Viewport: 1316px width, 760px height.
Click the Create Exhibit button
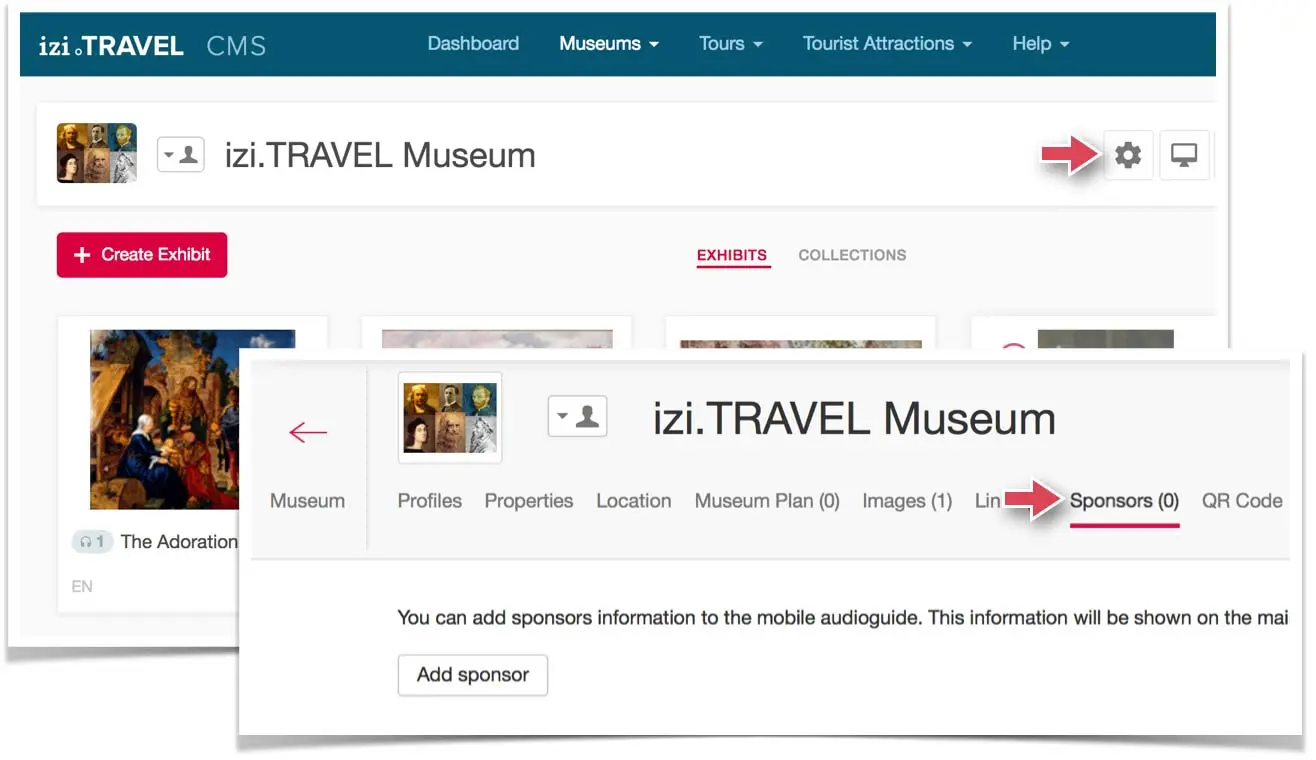click(x=142, y=255)
